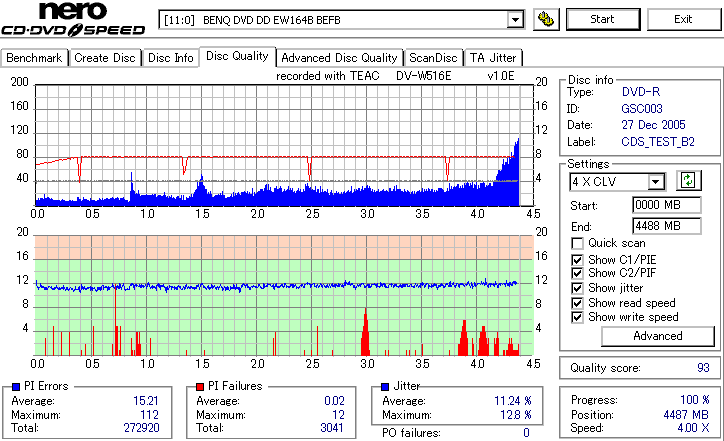Screen dimensions: 724x441
Task: Click the blue PI Errors legend square
Action: (x=16, y=387)
